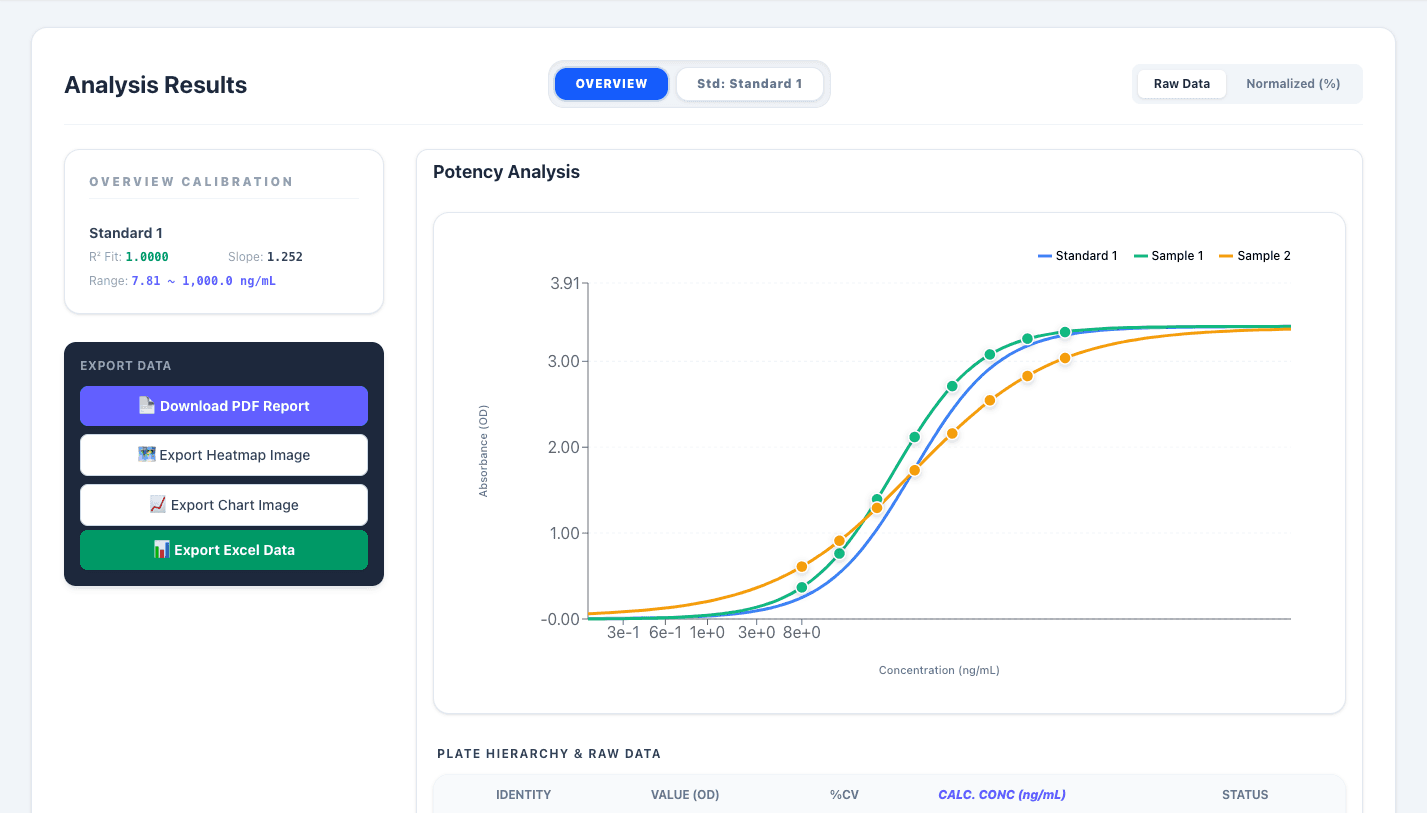Click the Absorbance (OD) axis title
This screenshot has width=1427, height=813.
tap(484, 451)
